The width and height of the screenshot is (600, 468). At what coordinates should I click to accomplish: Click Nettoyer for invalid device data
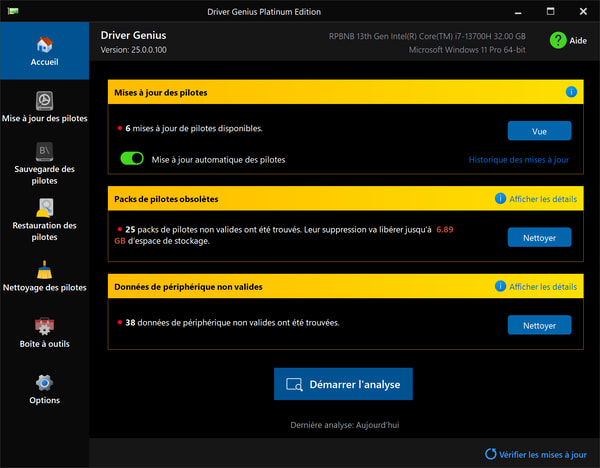pyautogui.click(x=539, y=325)
